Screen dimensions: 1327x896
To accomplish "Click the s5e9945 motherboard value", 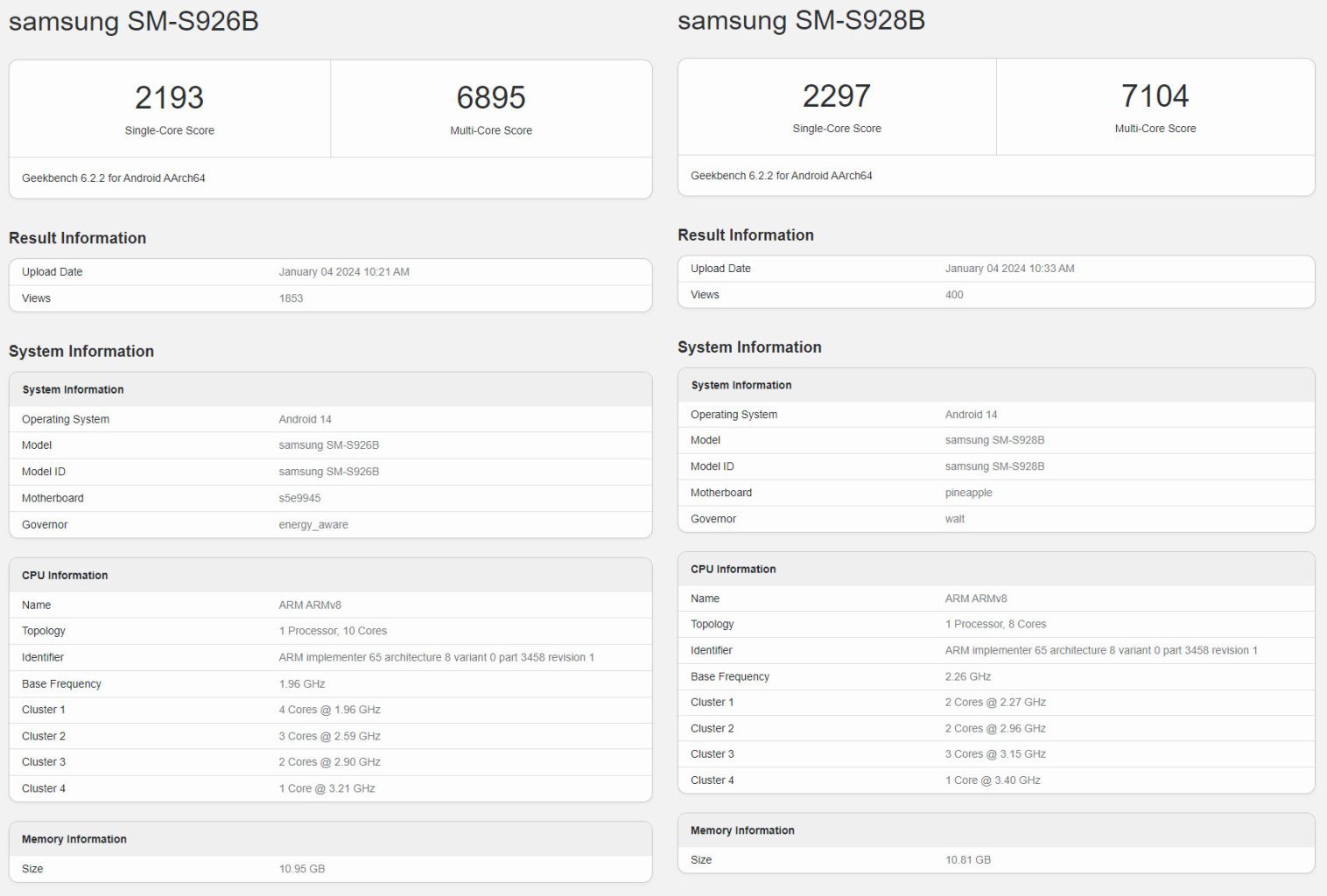I will [x=299, y=498].
